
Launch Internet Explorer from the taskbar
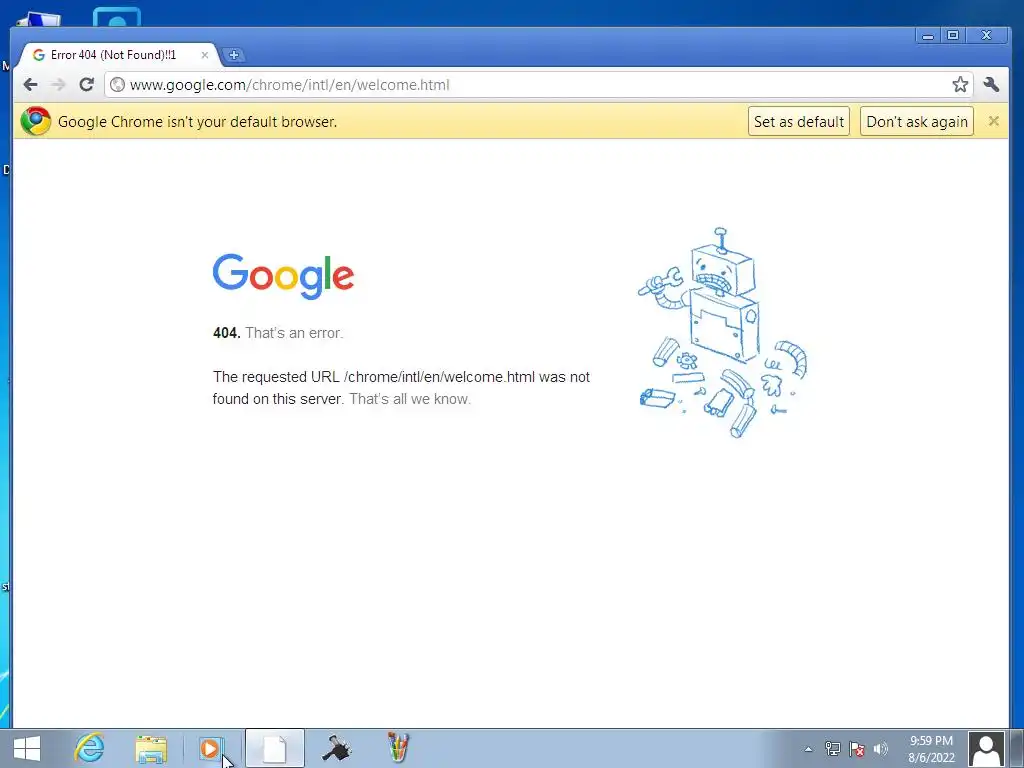[x=89, y=748]
